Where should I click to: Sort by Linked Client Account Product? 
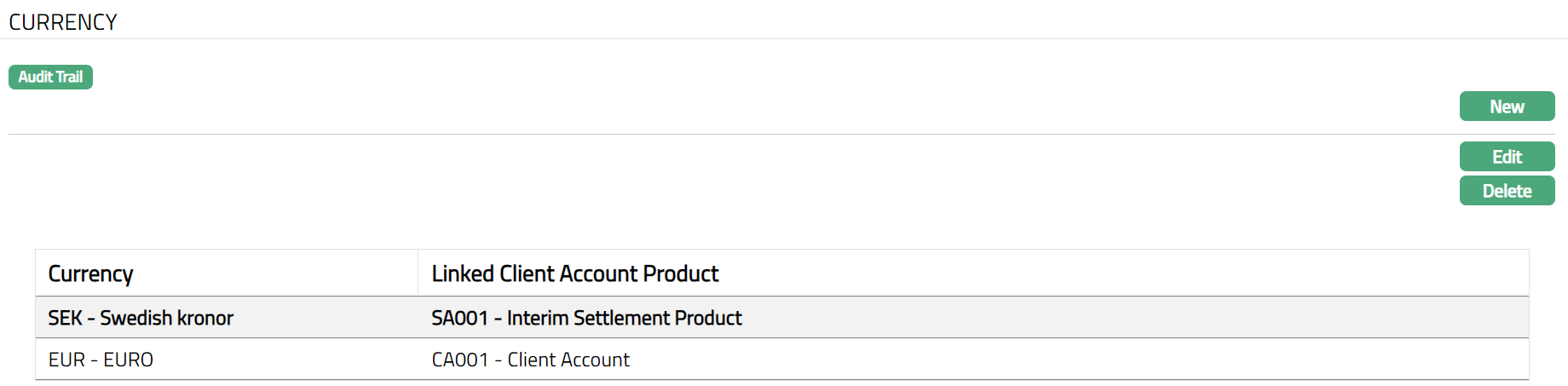[575, 274]
